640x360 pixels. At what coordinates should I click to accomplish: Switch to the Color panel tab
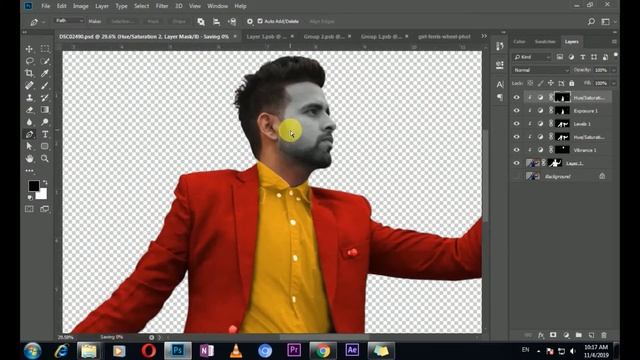[x=519, y=42]
